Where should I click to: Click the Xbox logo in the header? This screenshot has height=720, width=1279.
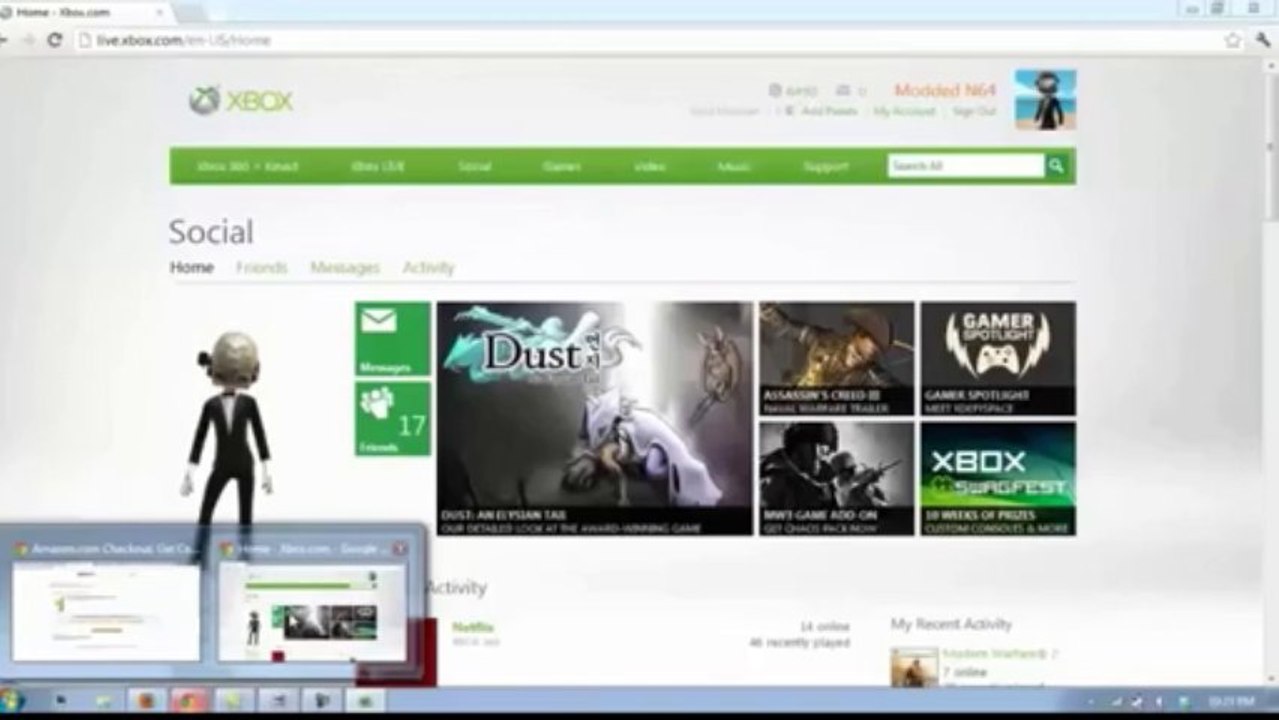click(x=241, y=101)
